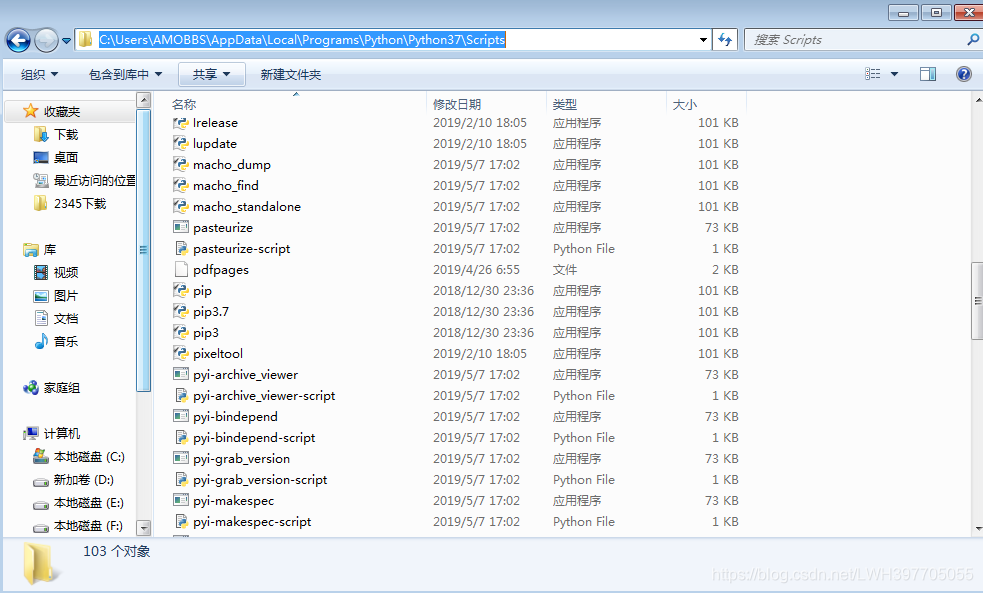This screenshot has width=983, height=593.
Task: Click the pdfpages blank file icon
Action: click(181, 270)
